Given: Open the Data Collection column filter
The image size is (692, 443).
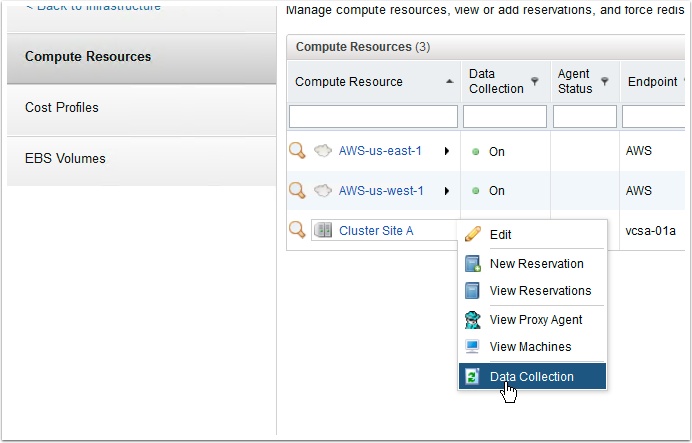Looking at the screenshot, I should (x=535, y=81).
